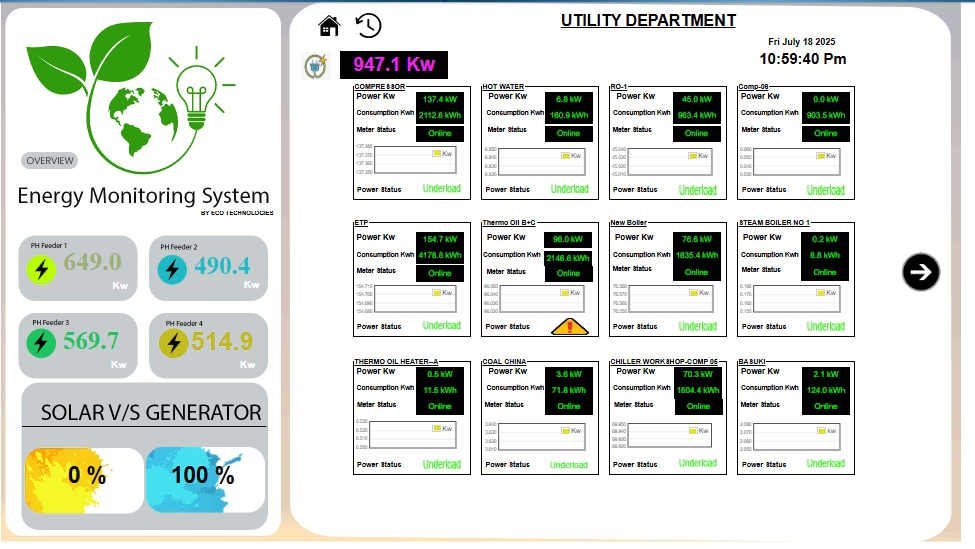Image resolution: width=975 pixels, height=549 pixels.
Task: Click the UTILITY DEPARTMENT heading
Action: click(x=648, y=21)
